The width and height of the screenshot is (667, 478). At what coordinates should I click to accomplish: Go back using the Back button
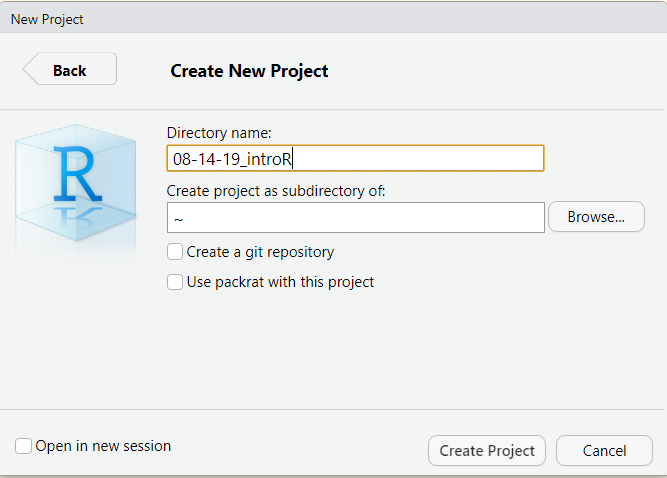click(x=70, y=69)
